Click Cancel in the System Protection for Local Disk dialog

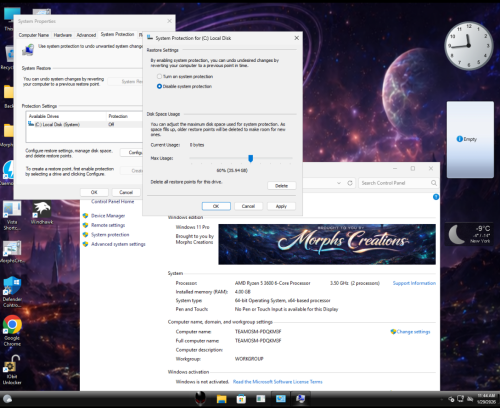pos(248,206)
